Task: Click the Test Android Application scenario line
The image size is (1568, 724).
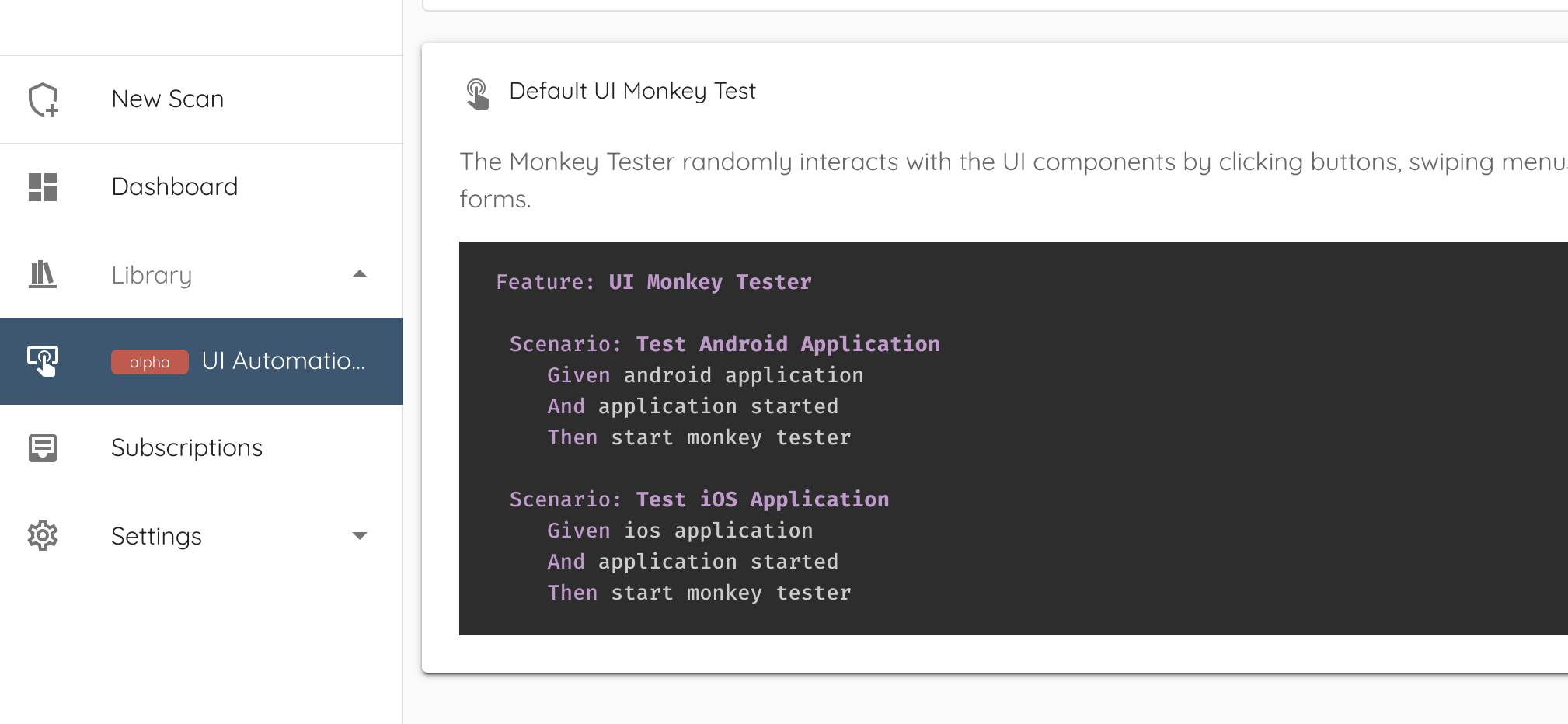Action: tap(724, 344)
